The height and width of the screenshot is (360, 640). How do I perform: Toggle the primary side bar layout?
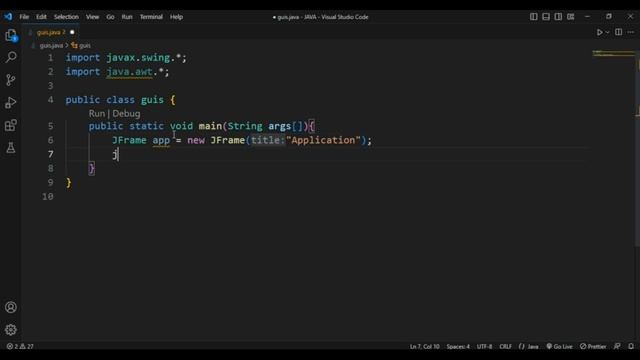point(533,17)
